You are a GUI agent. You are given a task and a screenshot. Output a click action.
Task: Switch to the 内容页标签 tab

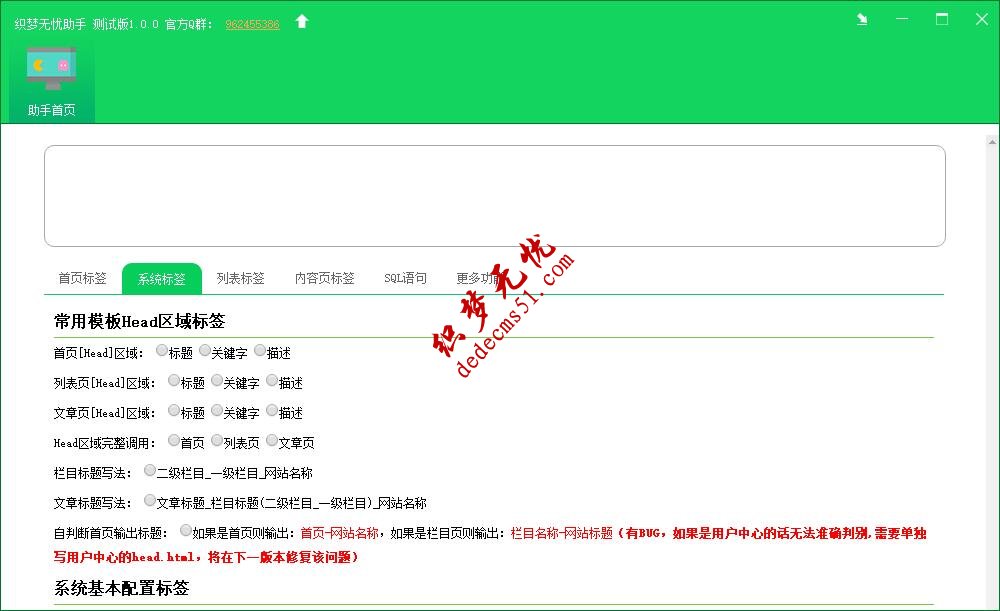323,279
